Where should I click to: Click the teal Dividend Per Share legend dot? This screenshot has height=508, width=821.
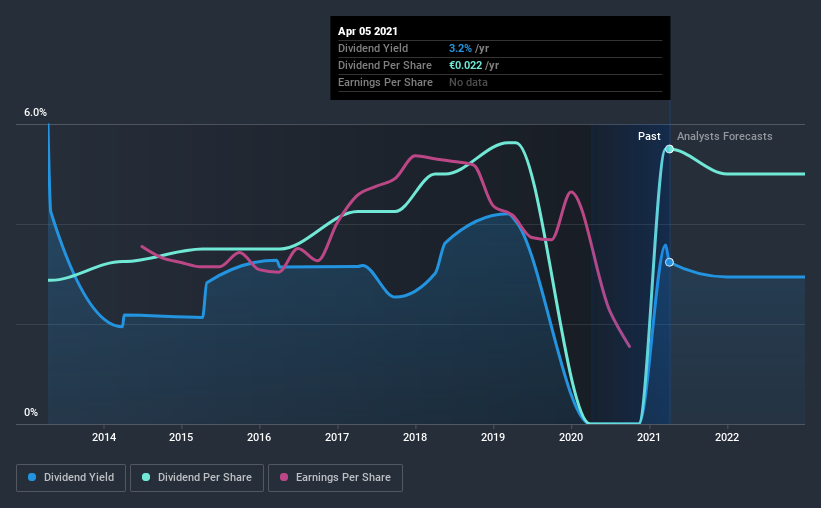(x=146, y=477)
